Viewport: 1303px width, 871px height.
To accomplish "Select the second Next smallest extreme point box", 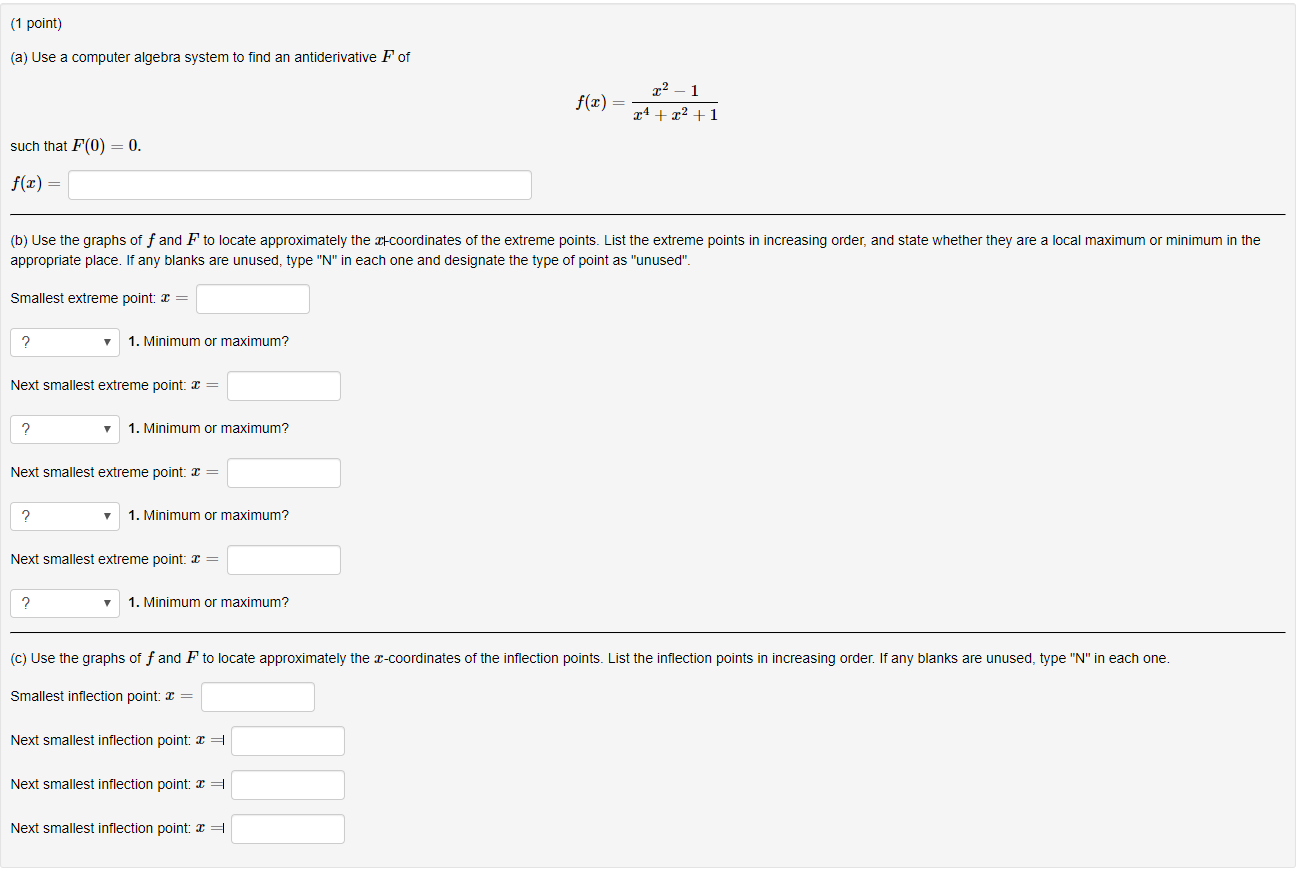I will pyautogui.click(x=284, y=472).
